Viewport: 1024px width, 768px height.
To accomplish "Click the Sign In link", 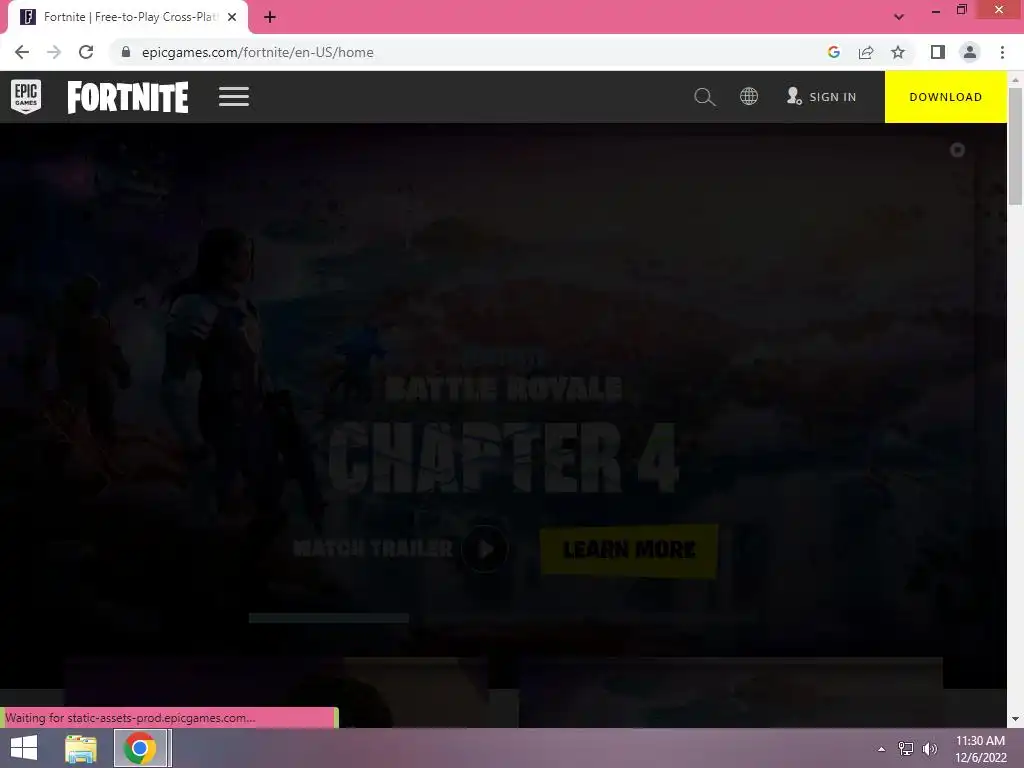I will click(x=822, y=97).
